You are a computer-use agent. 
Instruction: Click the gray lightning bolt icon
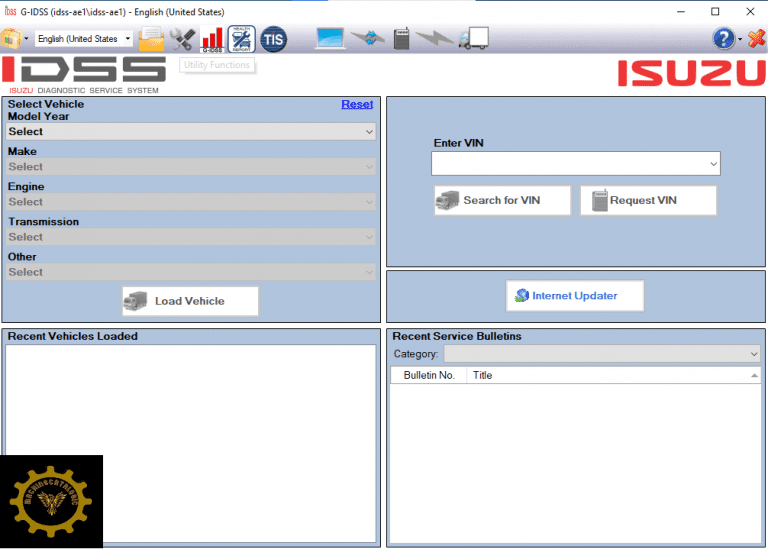[x=434, y=38]
